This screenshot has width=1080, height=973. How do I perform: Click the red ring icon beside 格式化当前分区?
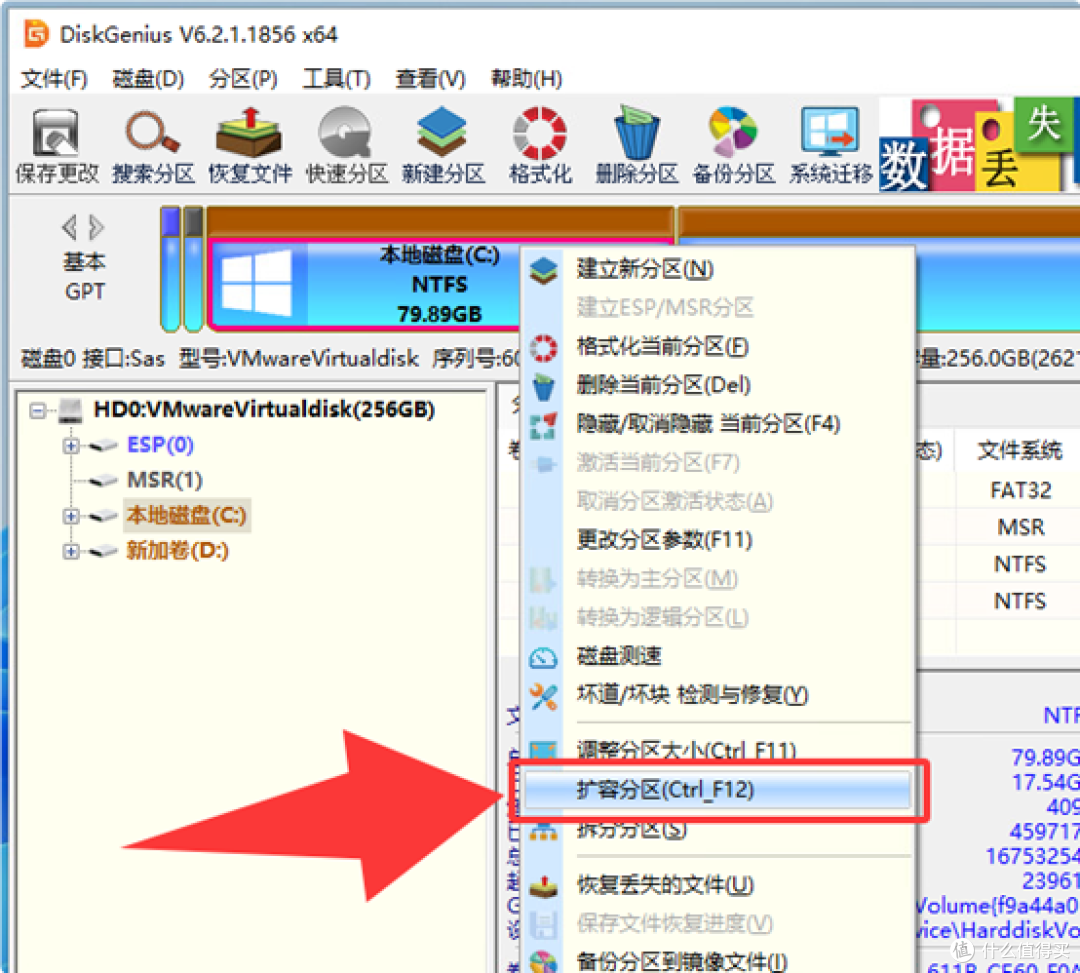point(543,348)
